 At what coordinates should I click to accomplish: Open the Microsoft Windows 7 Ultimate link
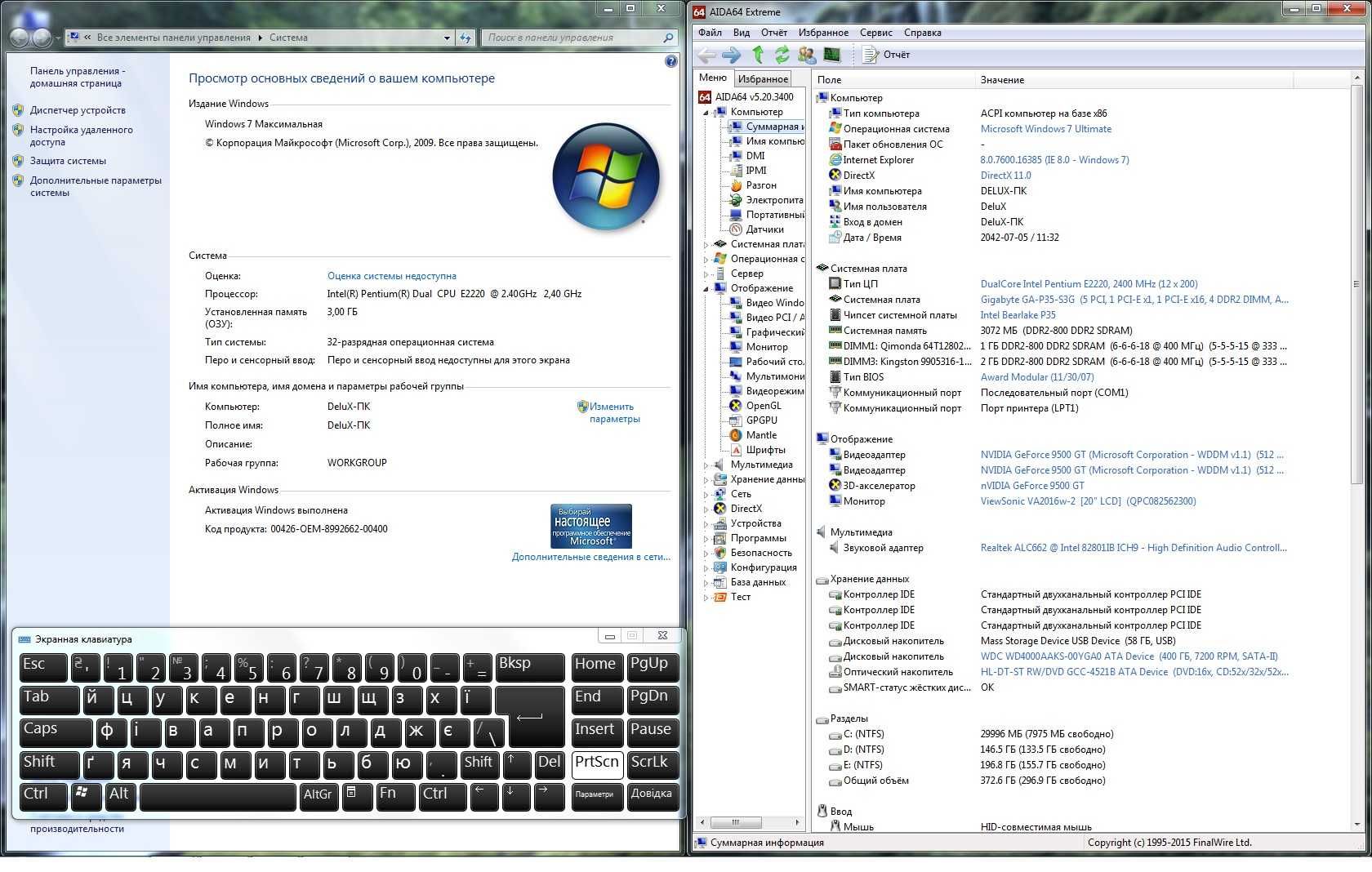pyautogui.click(x=1045, y=129)
